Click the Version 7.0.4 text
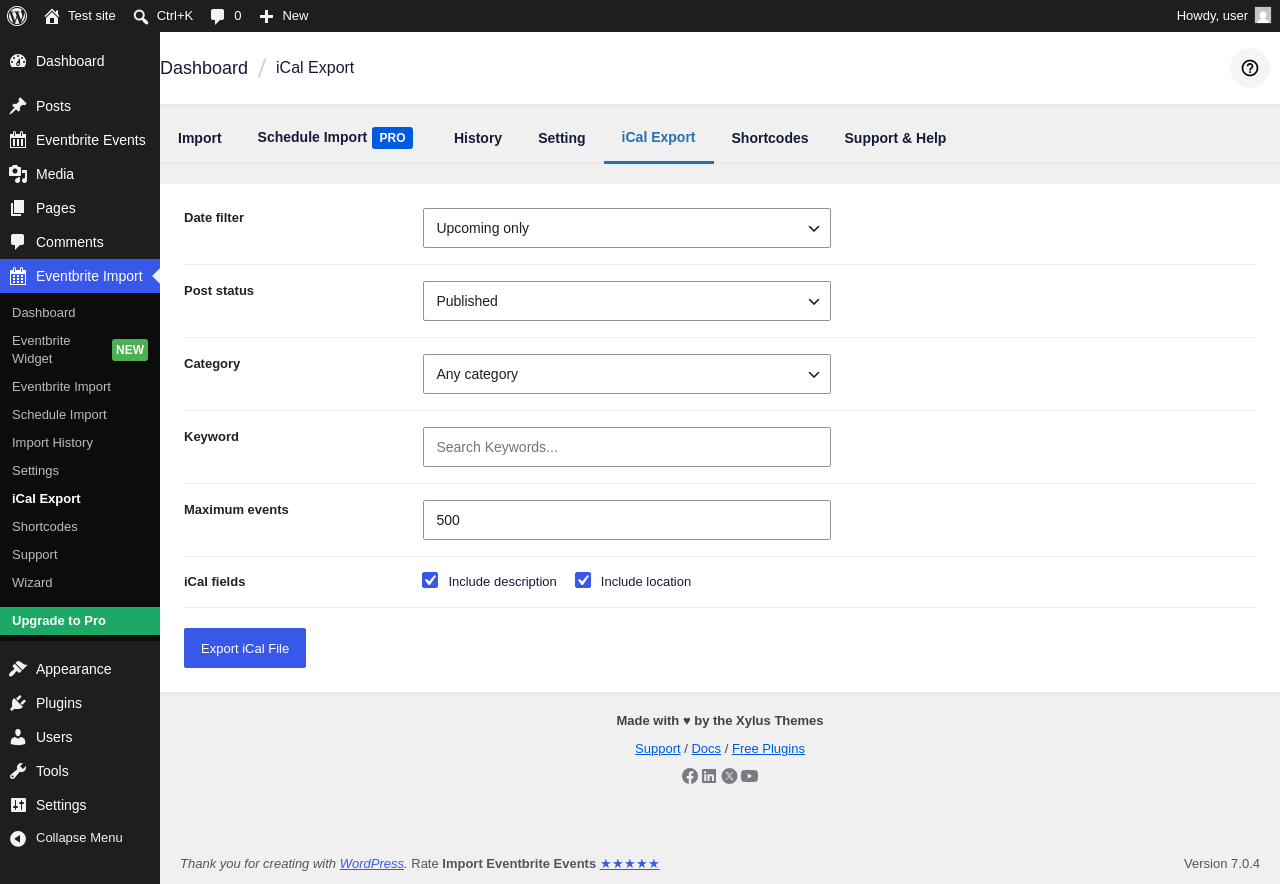Image resolution: width=1280 pixels, height=884 pixels. [1222, 864]
